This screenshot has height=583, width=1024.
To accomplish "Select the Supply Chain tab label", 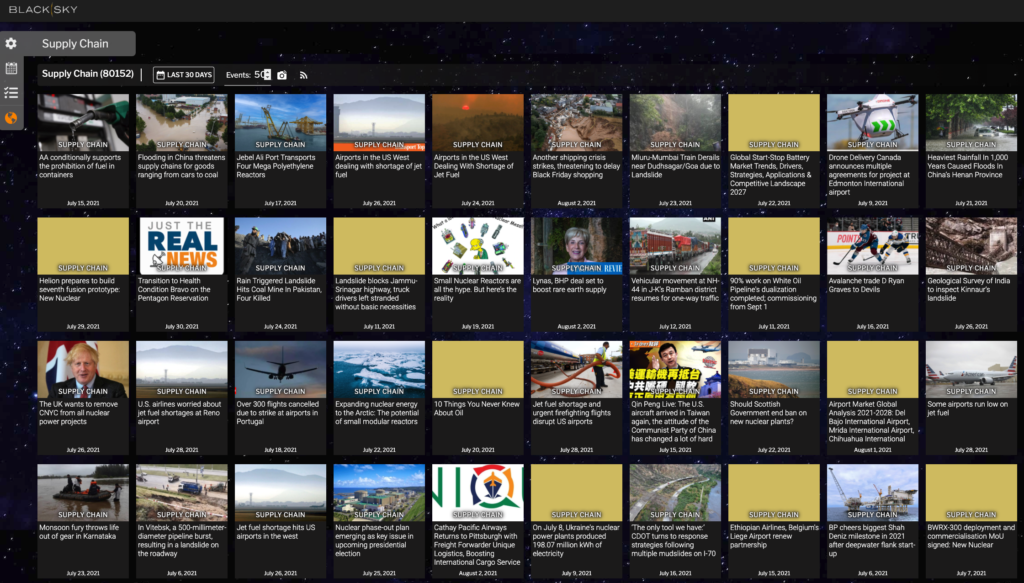I will click(75, 44).
